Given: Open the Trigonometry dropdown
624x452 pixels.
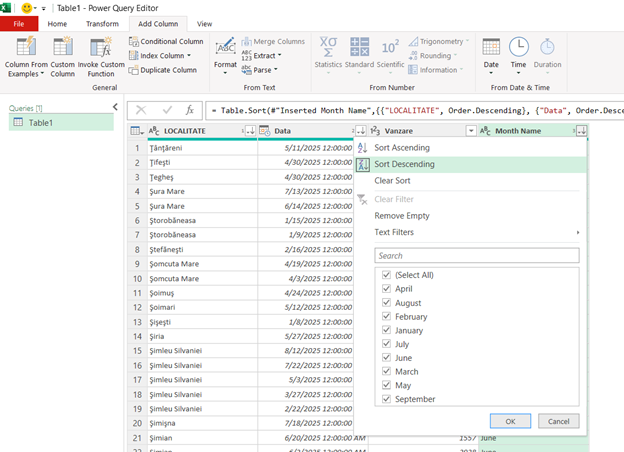Looking at the screenshot, I should (439, 41).
